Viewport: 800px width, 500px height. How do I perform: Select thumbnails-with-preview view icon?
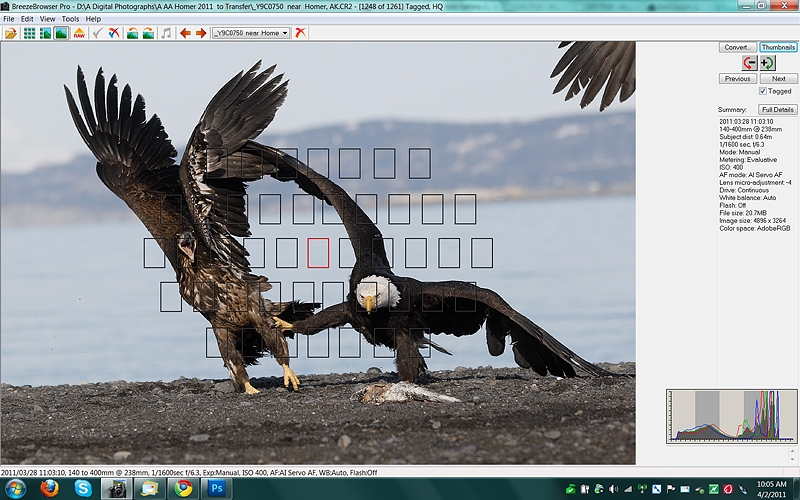(45, 33)
